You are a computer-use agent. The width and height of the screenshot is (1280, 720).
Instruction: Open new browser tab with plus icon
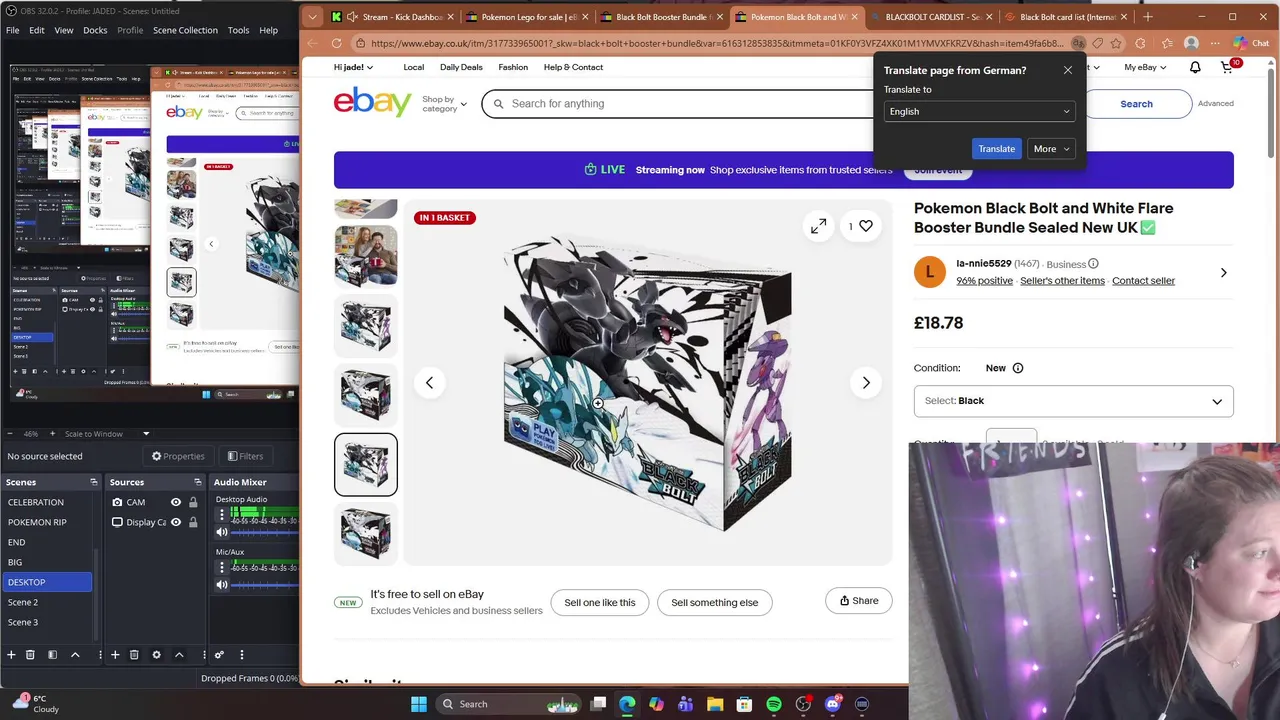(1148, 17)
